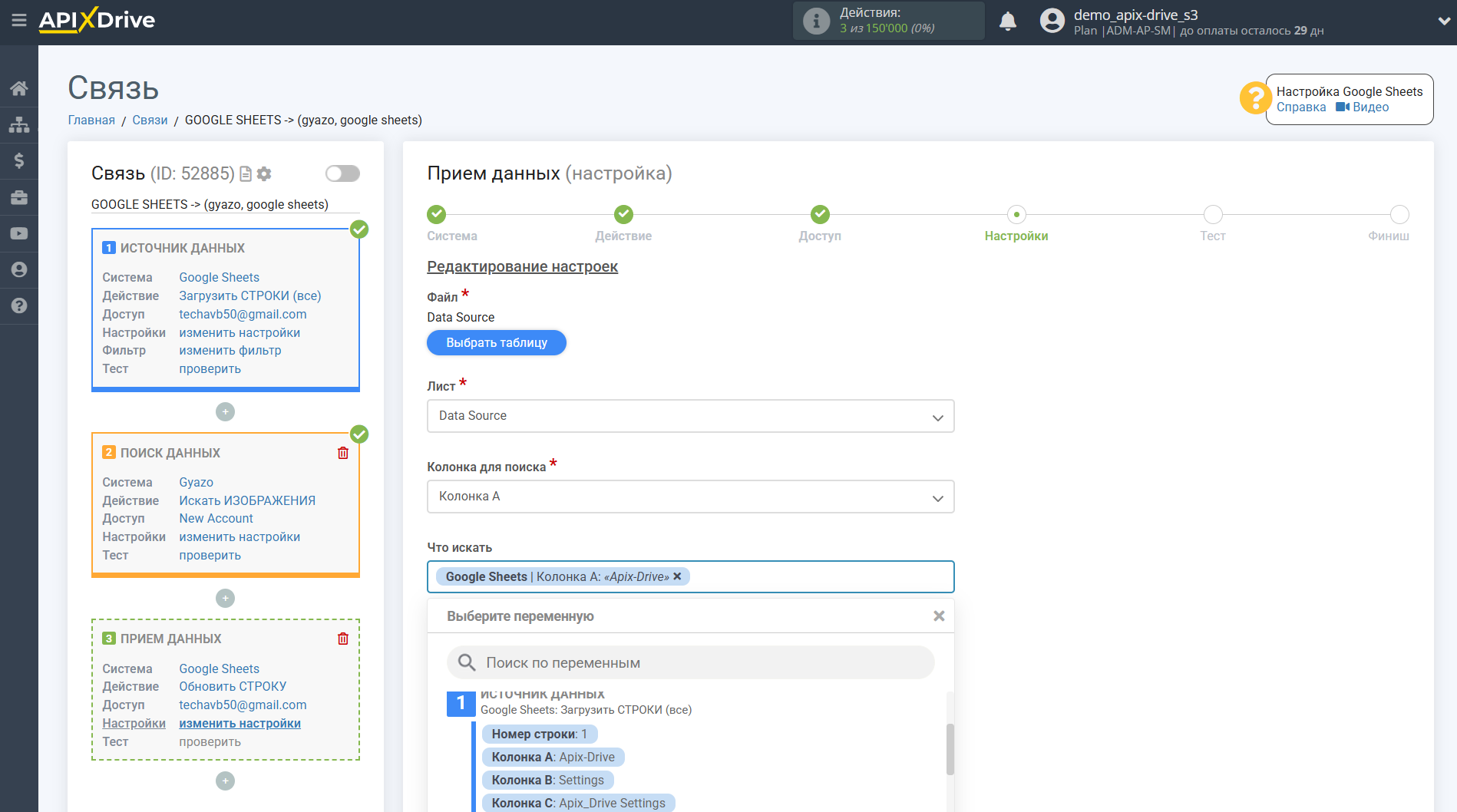Image resolution: width=1457 pixels, height=812 pixels.
Task: Delete the ПРИЕМ ДАННЫХ block via trash icon
Action: point(343,639)
